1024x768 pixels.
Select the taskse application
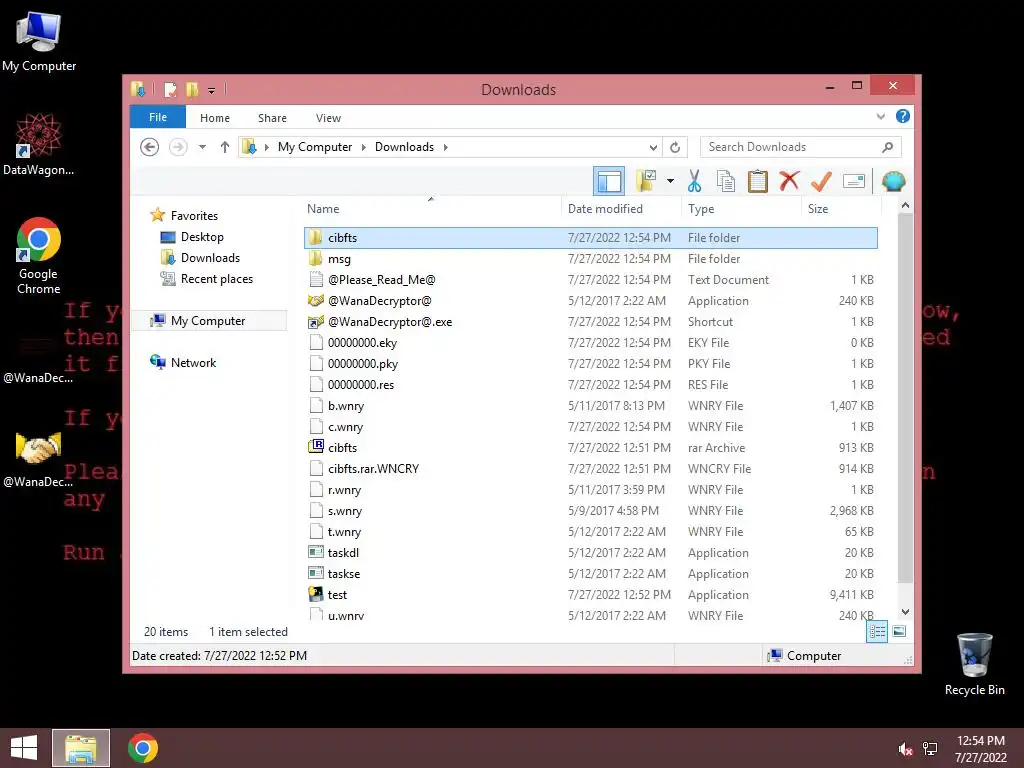pos(590,573)
